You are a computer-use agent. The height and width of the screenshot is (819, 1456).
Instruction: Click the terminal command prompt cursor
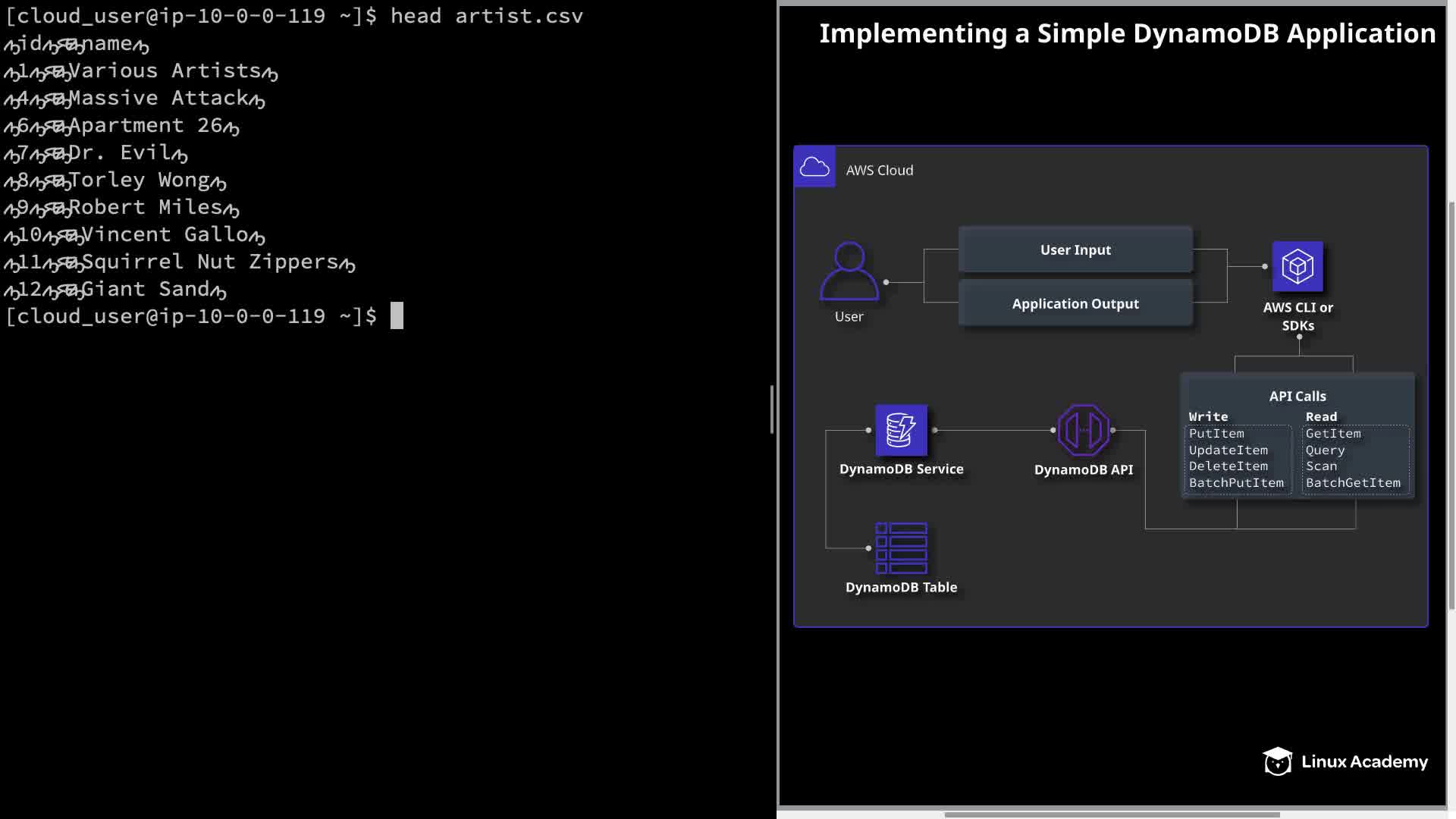[397, 316]
